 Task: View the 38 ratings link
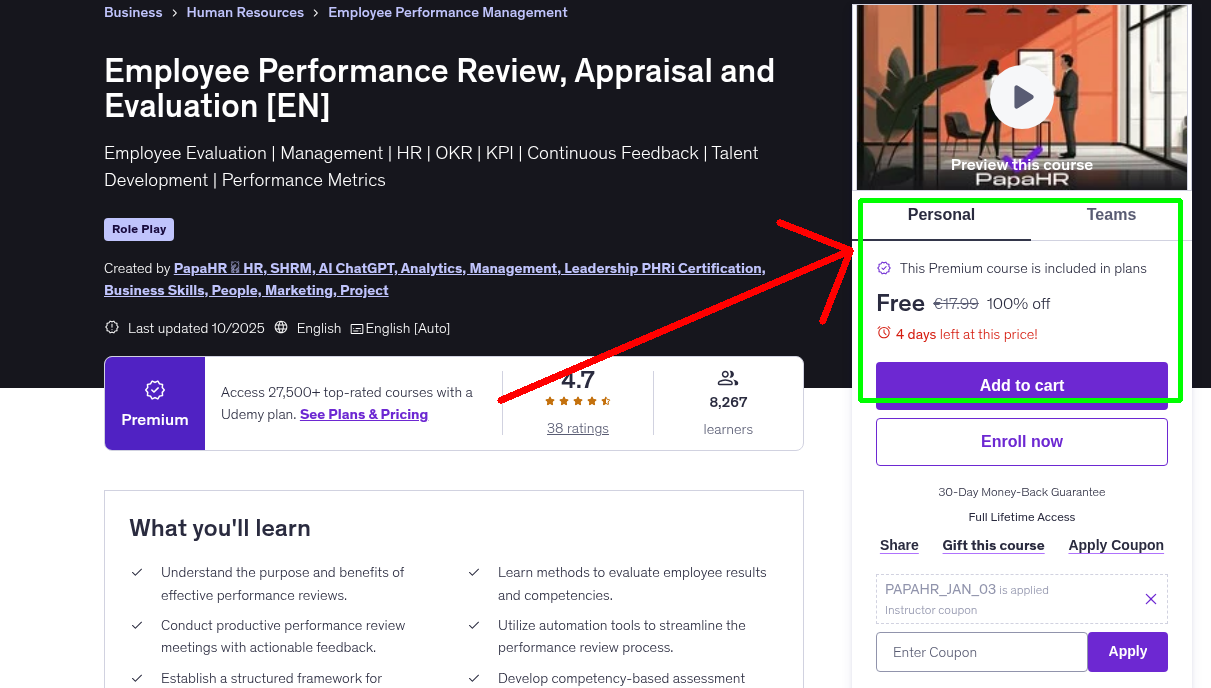pyautogui.click(x=576, y=428)
